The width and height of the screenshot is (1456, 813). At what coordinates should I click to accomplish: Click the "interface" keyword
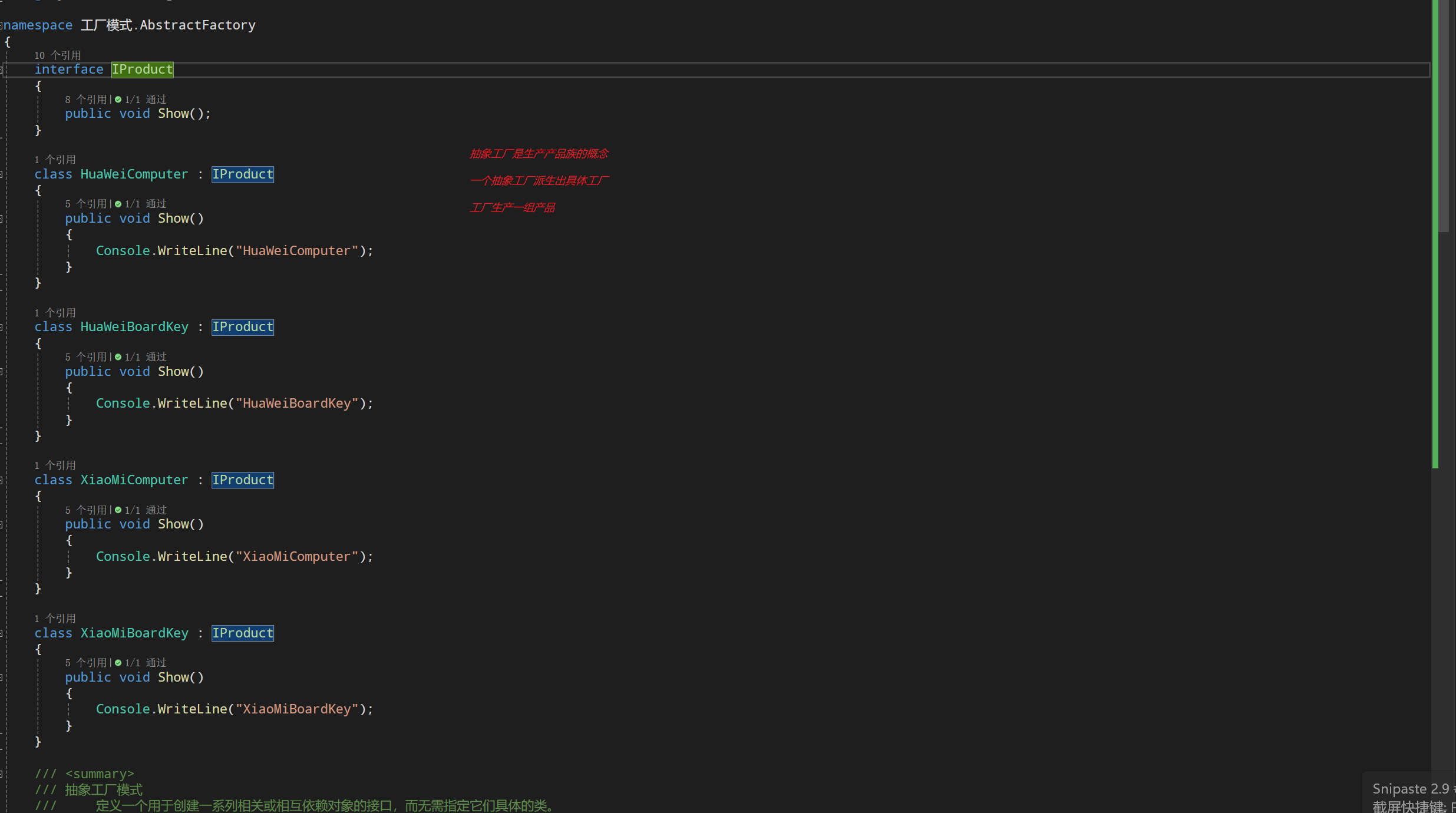click(x=69, y=70)
